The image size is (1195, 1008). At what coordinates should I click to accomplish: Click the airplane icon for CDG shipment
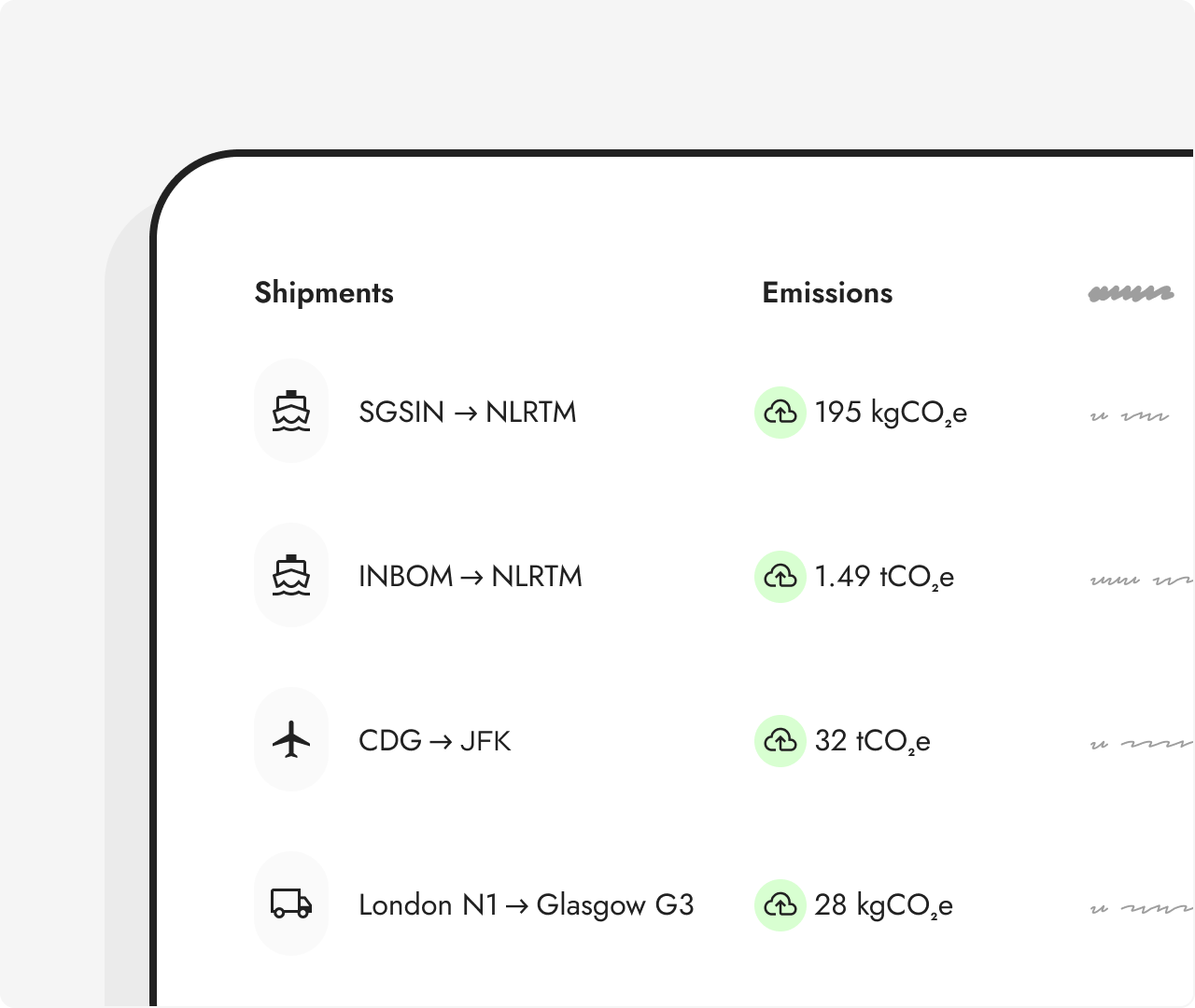(291, 739)
